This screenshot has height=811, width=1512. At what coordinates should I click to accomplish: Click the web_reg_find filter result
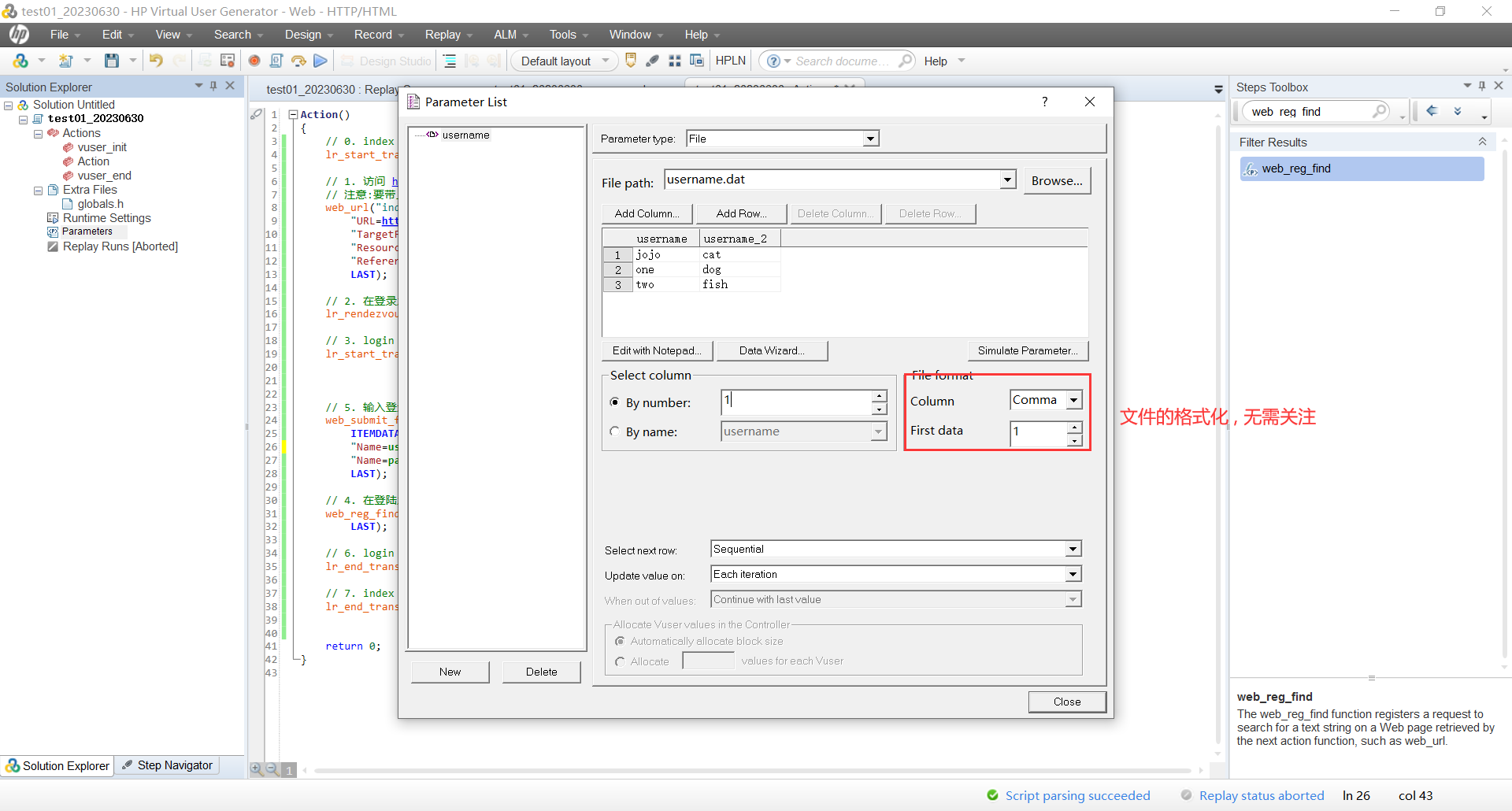pos(1362,168)
